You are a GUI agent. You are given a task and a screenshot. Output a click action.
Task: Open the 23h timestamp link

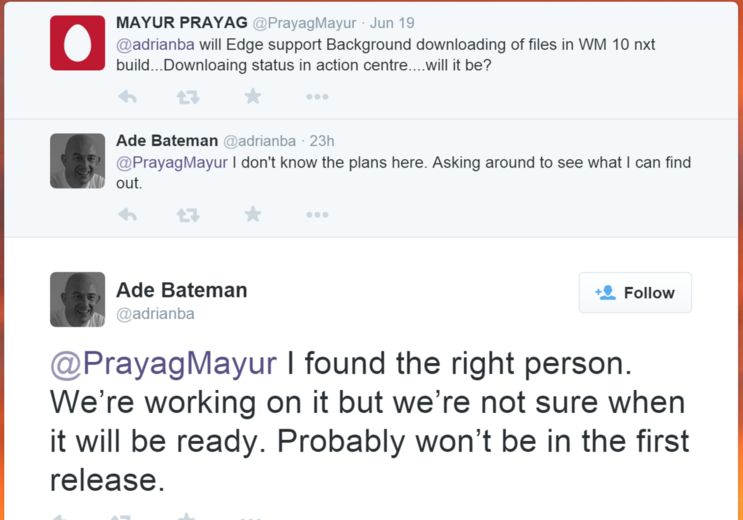322,141
